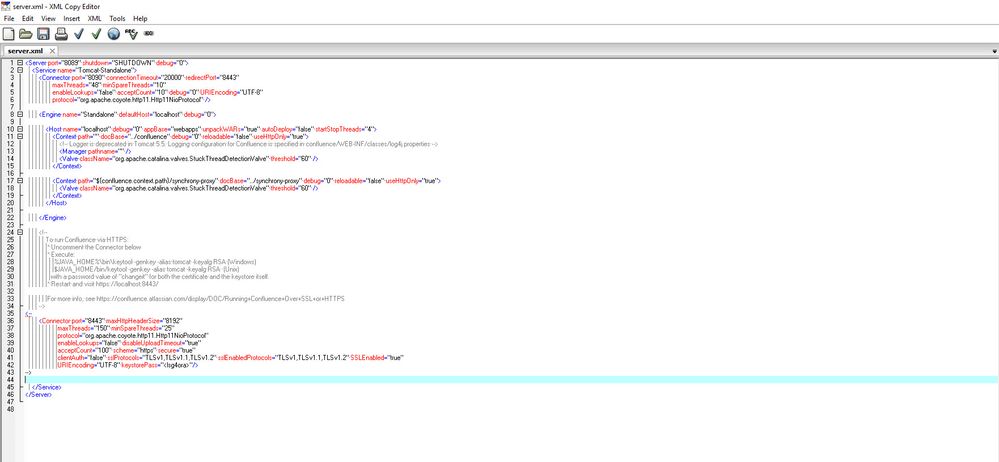Open the View menu

point(48,18)
